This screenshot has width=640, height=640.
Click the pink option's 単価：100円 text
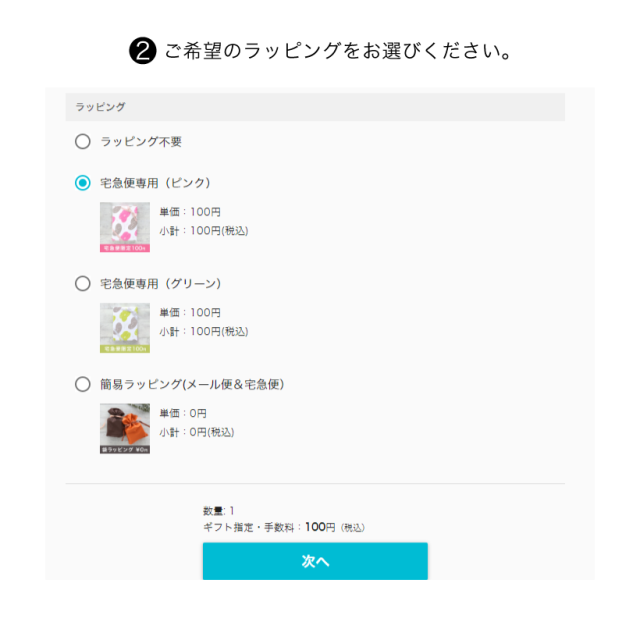pos(190,212)
